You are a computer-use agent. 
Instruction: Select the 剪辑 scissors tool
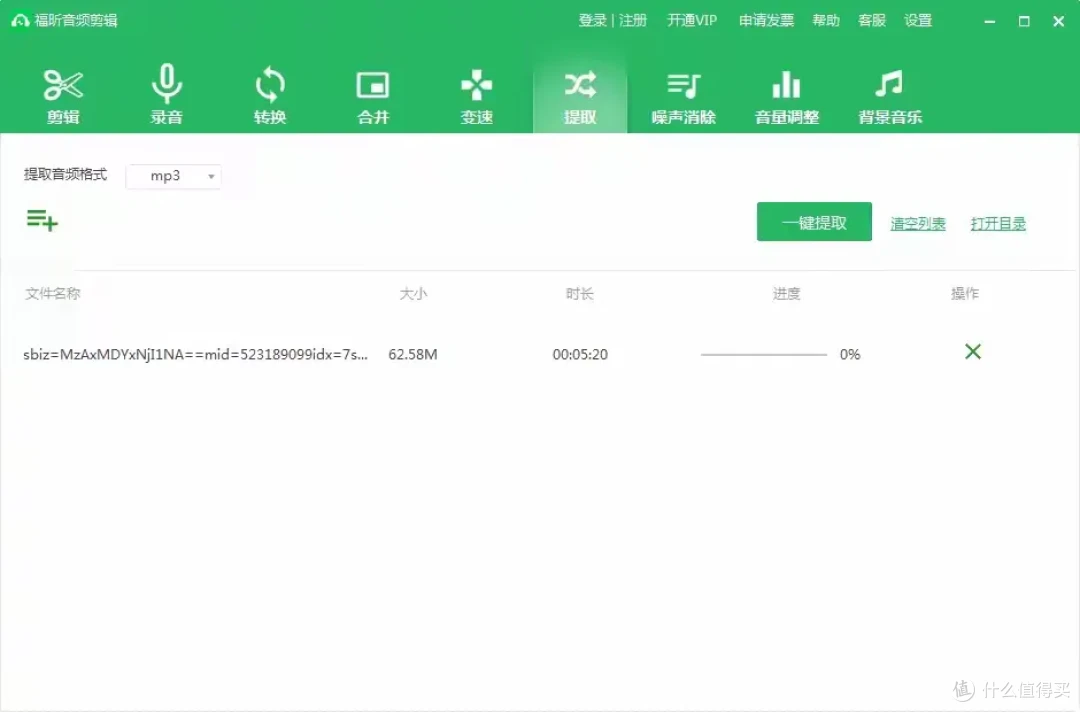63,96
